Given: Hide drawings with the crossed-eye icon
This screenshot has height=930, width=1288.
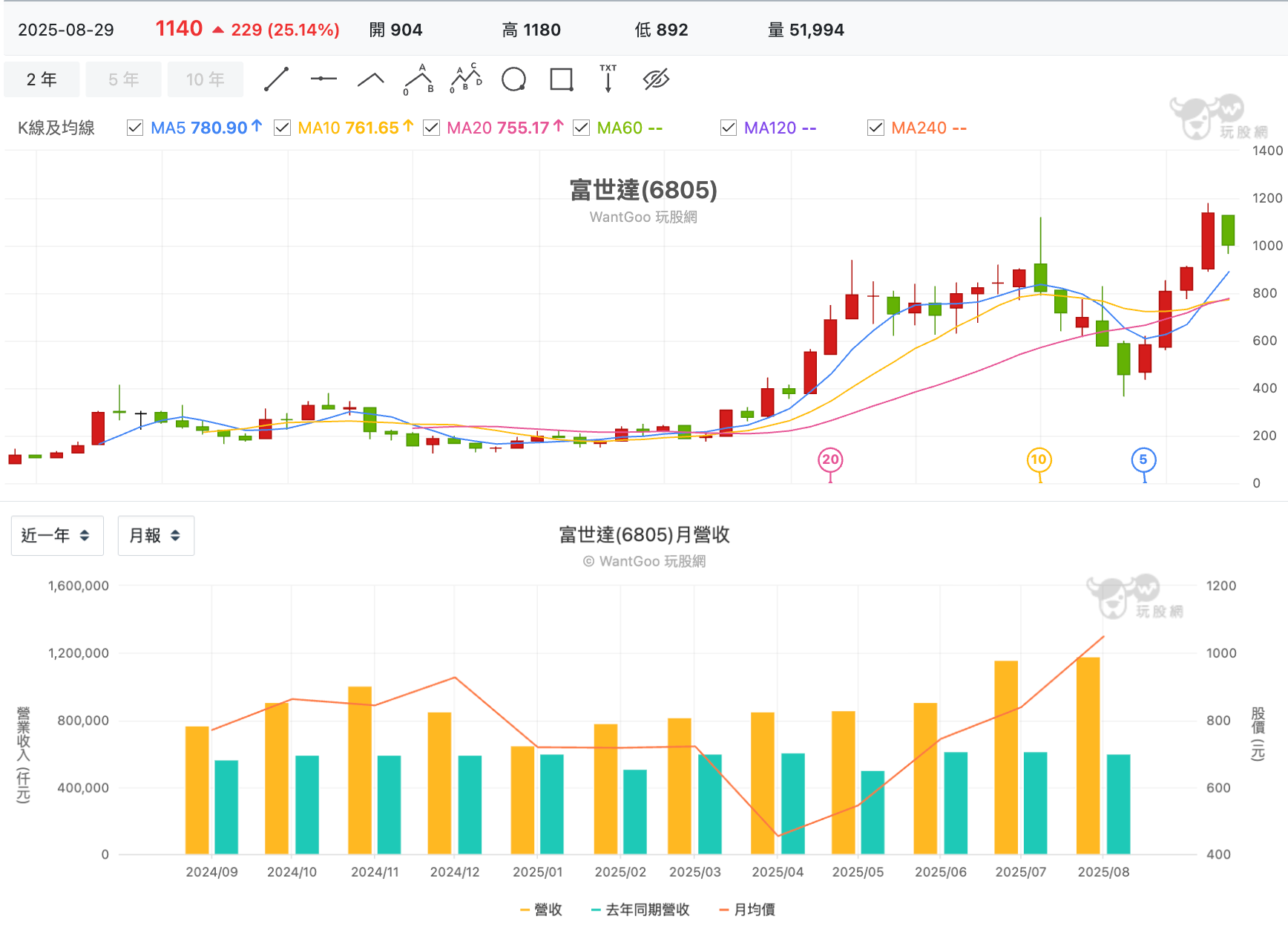Looking at the screenshot, I should 656,79.
